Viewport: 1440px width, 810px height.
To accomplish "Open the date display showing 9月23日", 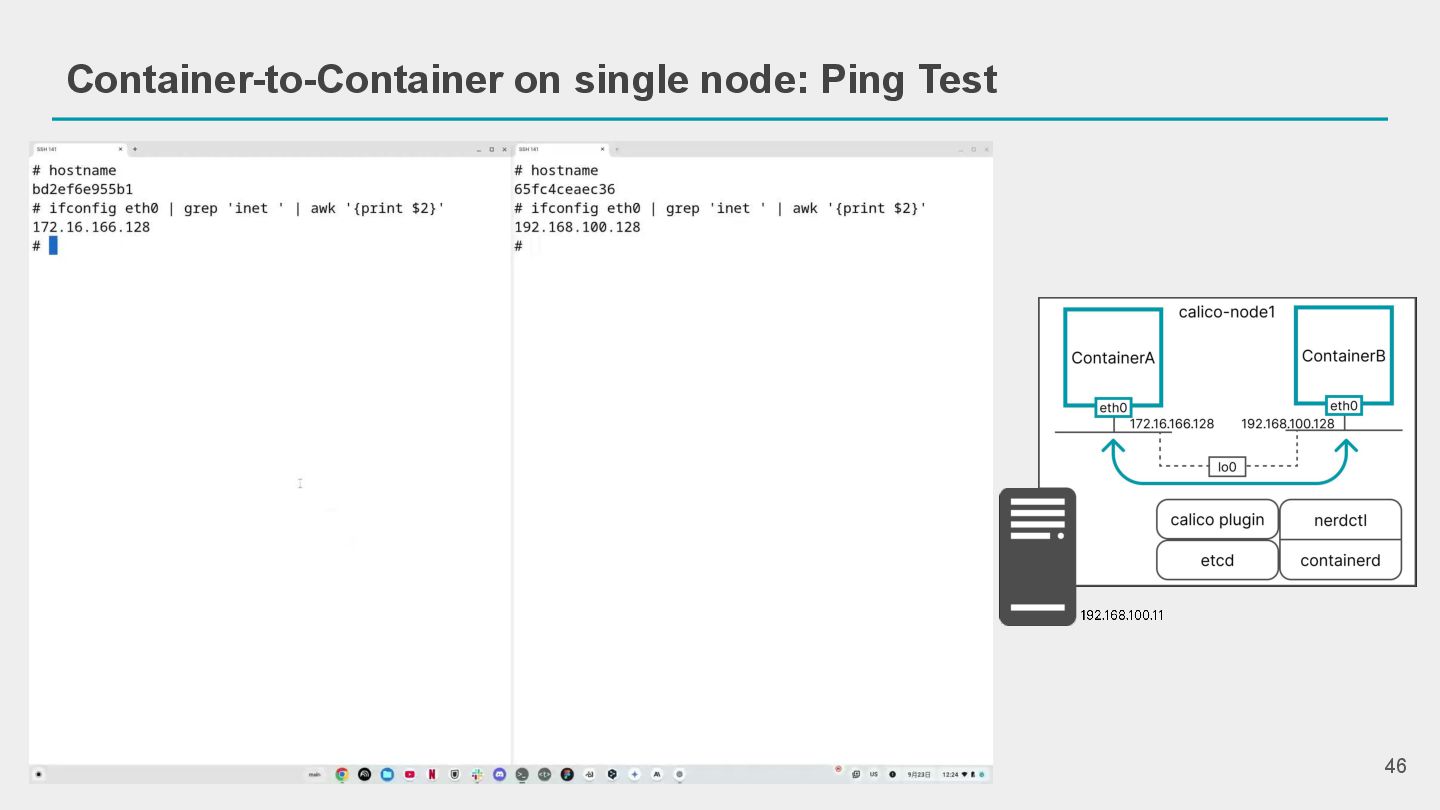I will [x=918, y=774].
